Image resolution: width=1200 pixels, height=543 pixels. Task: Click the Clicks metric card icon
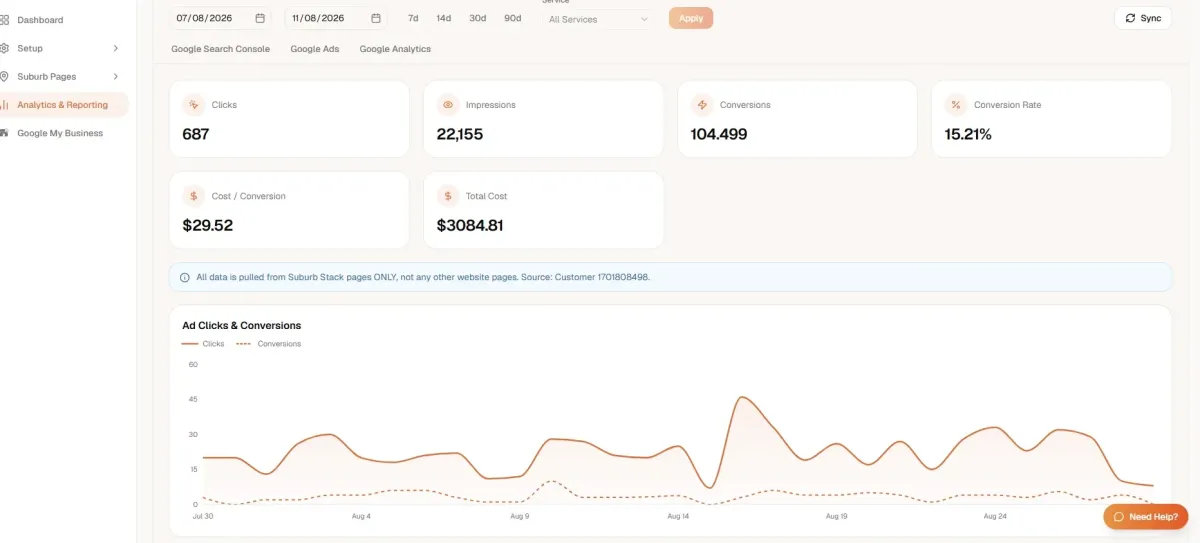pos(194,105)
